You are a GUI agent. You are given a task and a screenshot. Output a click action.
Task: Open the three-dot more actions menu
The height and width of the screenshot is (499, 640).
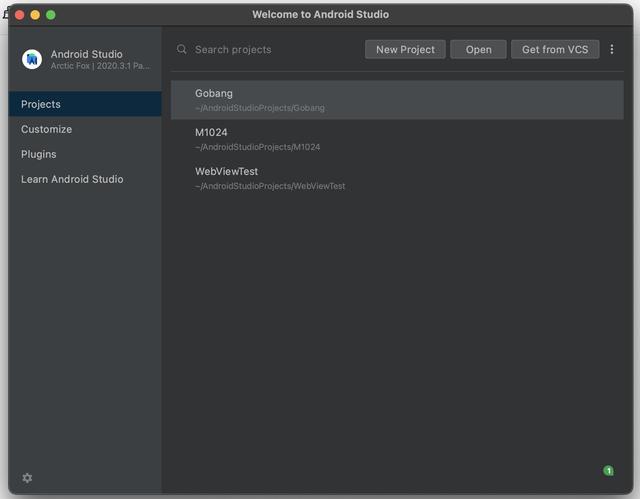pos(612,49)
